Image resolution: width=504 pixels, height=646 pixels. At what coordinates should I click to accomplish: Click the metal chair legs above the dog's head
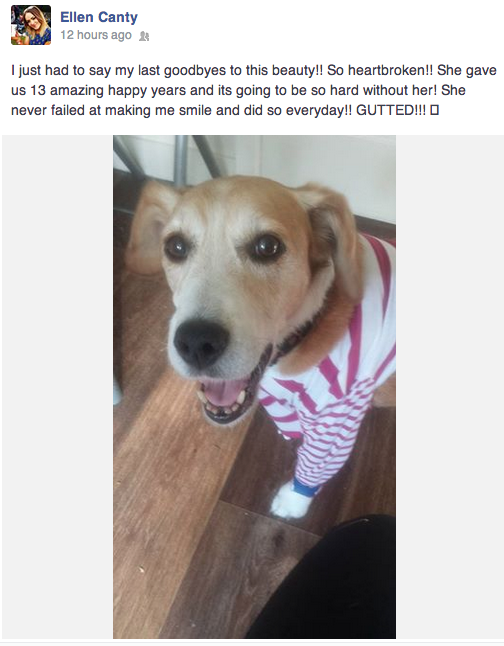[173, 159]
